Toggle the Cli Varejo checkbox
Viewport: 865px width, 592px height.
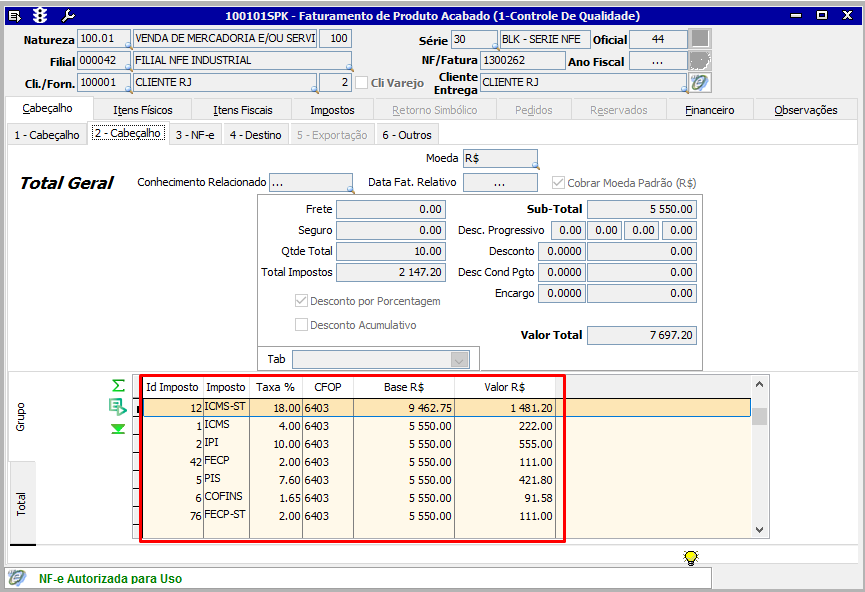point(362,82)
